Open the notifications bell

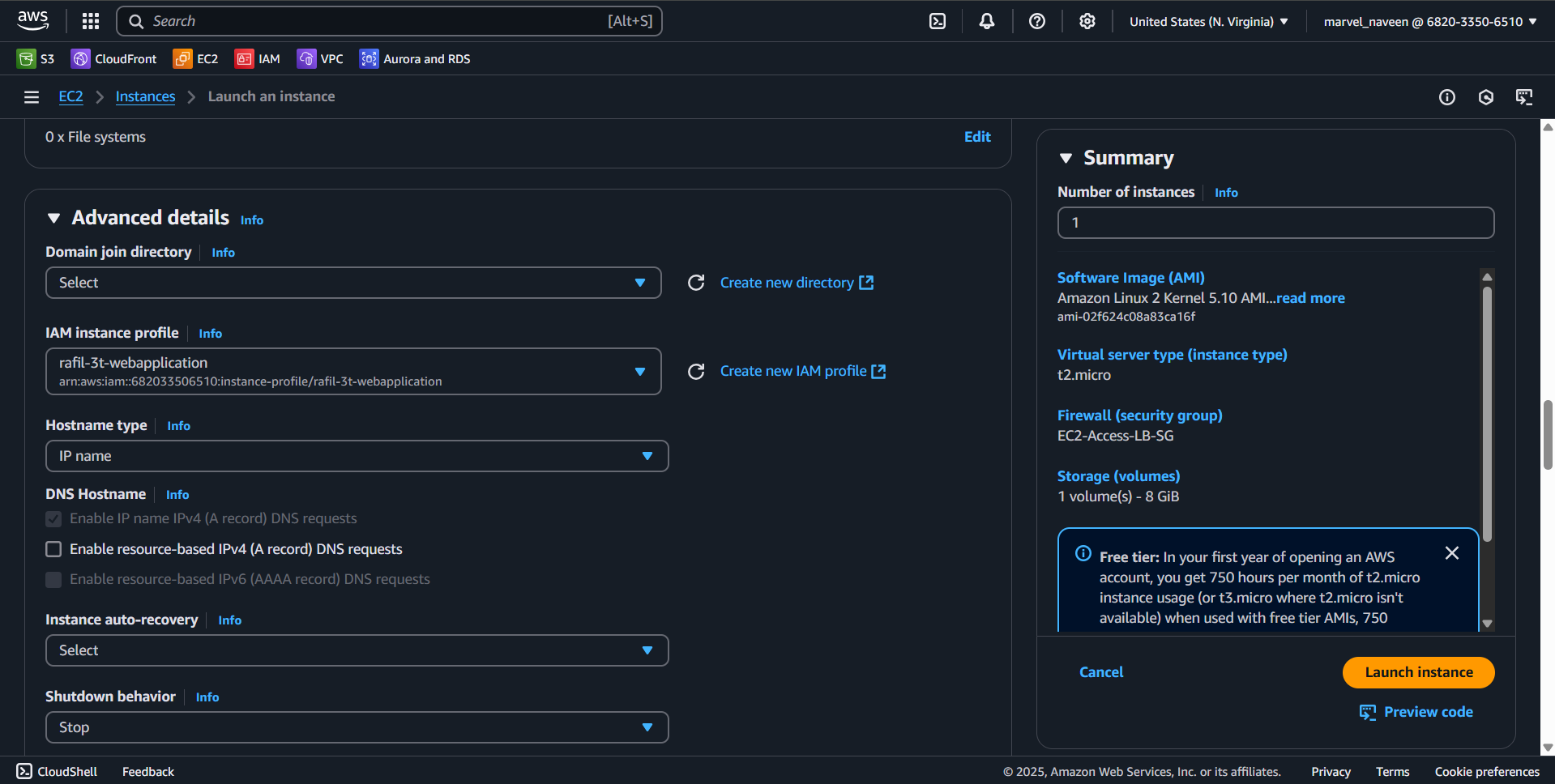pyautogui.click(x=987, y=21)
